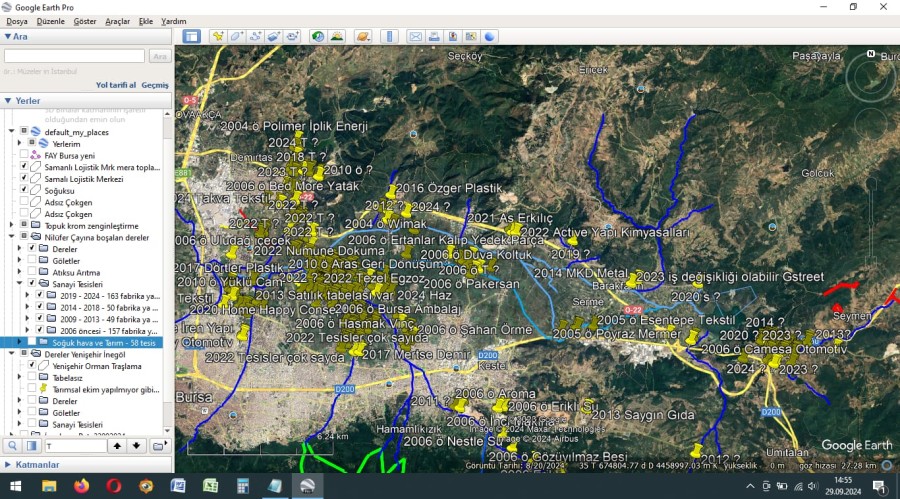Open Calculator from the taskbar

[243, 486]
